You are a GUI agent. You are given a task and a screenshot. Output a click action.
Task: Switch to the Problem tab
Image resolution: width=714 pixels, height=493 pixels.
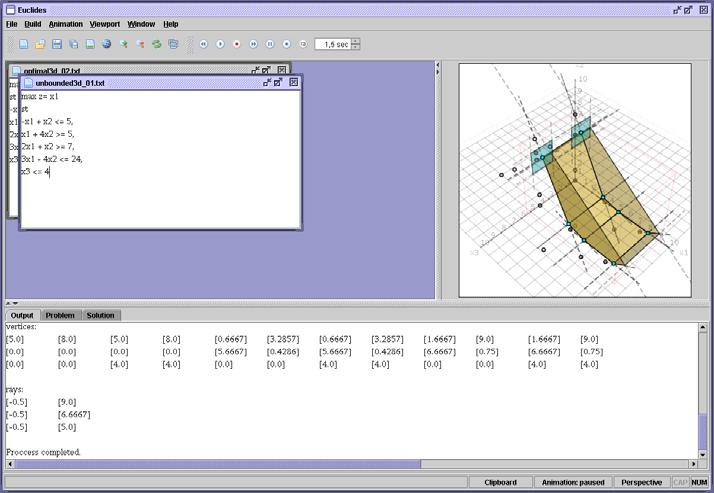(60, 315)
